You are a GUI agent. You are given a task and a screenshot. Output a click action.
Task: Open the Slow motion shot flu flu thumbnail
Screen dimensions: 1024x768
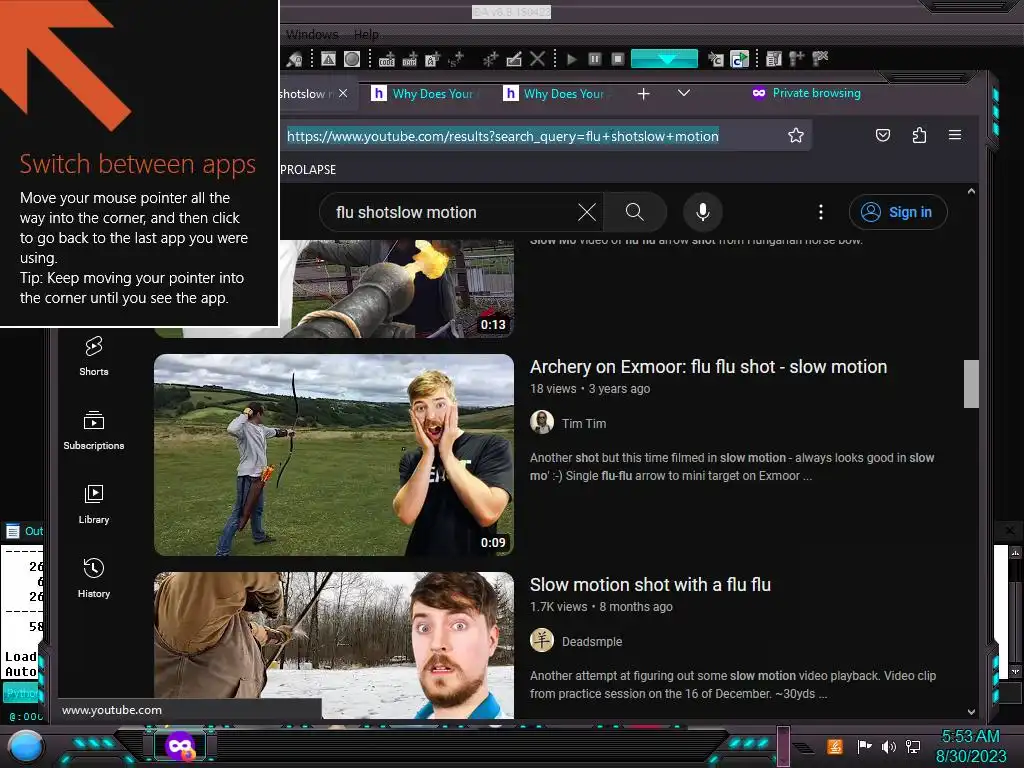334,645
